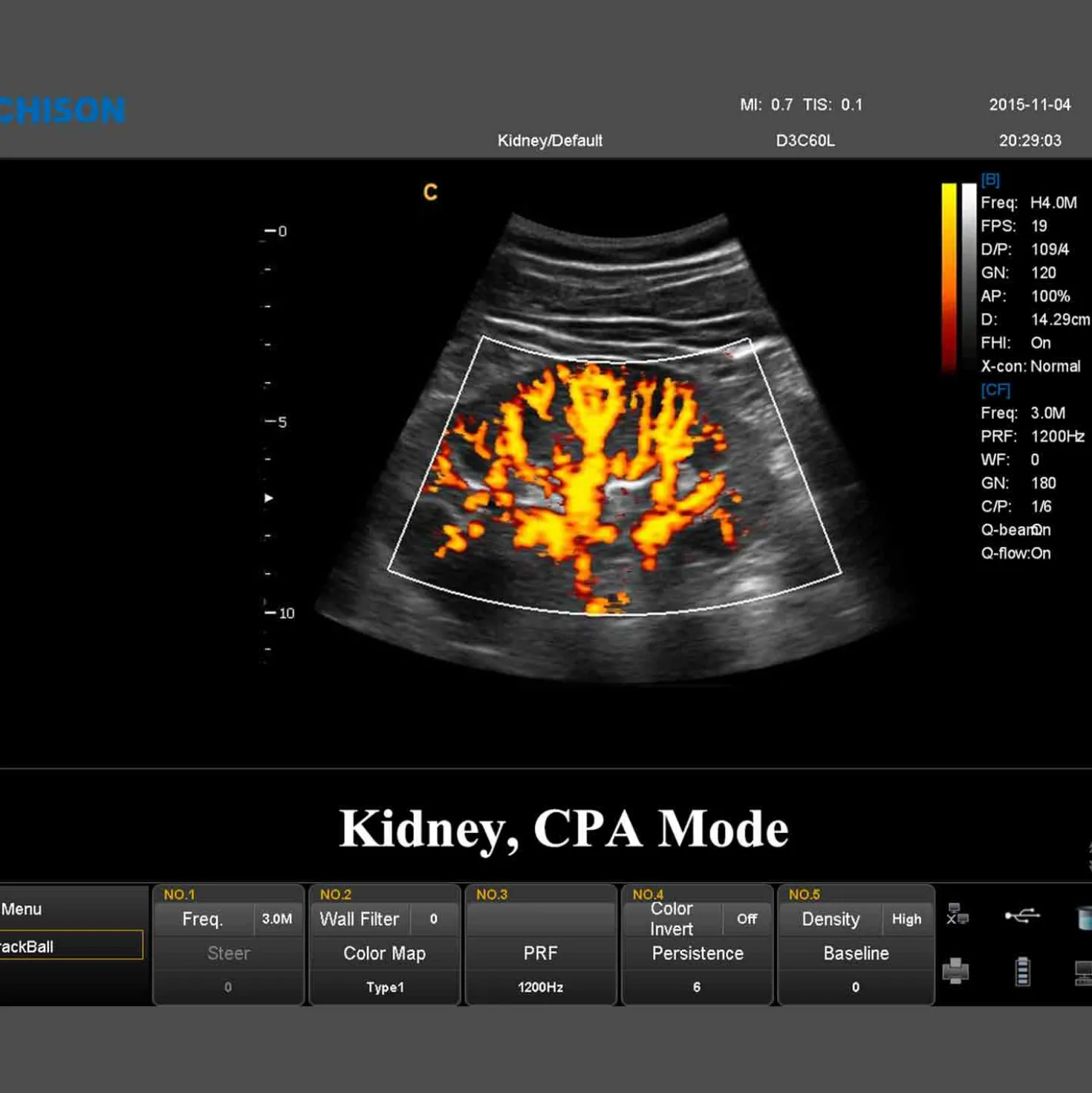
Task: Open the Menu item
Action: click(22, 909)
